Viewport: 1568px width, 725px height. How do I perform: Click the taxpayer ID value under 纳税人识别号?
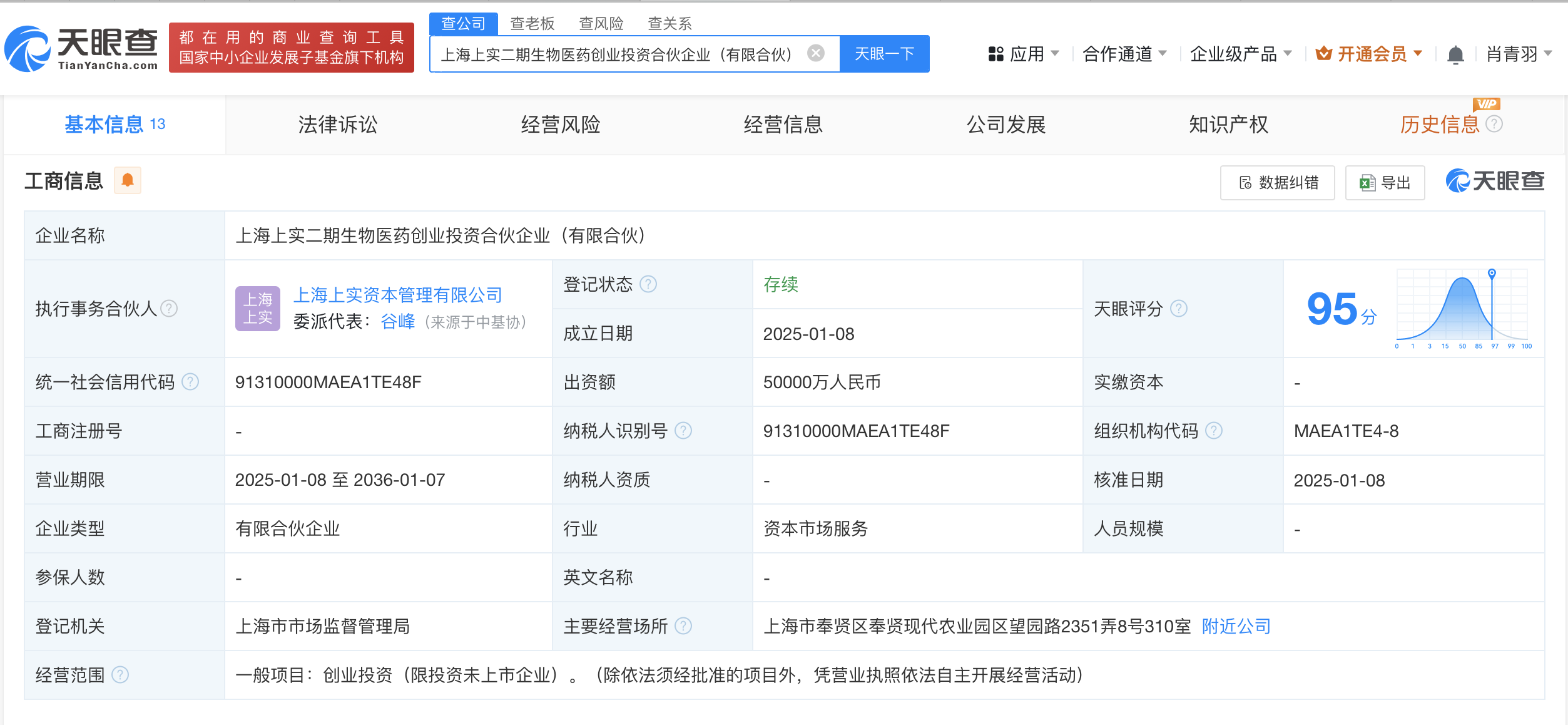coord(857,431)
